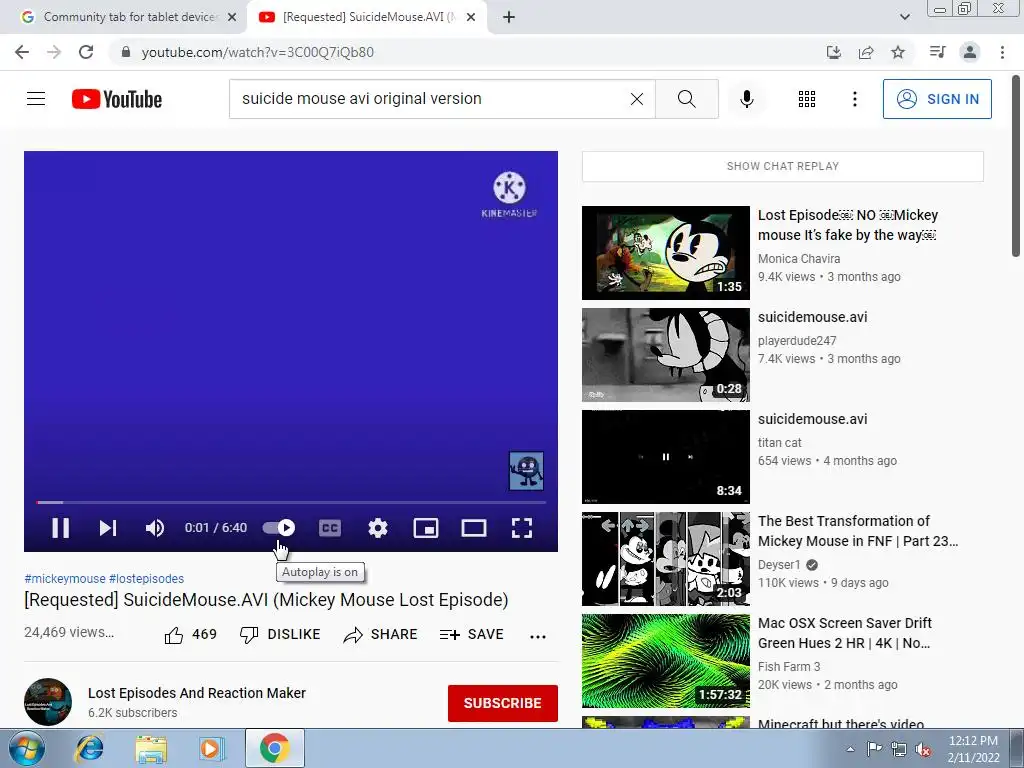Open YouTube hamburger guide menu
This screenshot has height=768, width=1024.
(36, 99)
